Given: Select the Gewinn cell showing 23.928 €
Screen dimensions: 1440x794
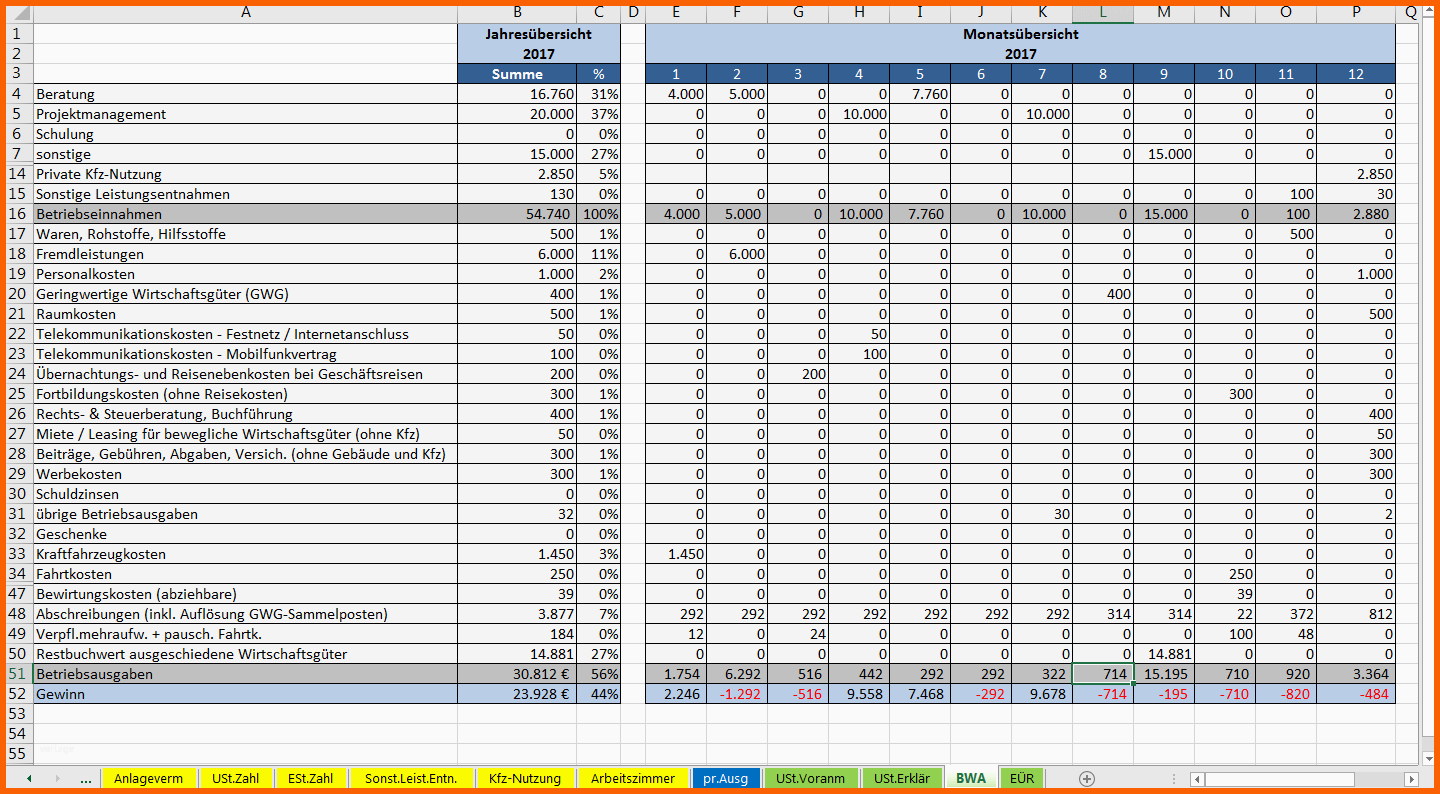Looking at the screenshot, I should 517,694.
